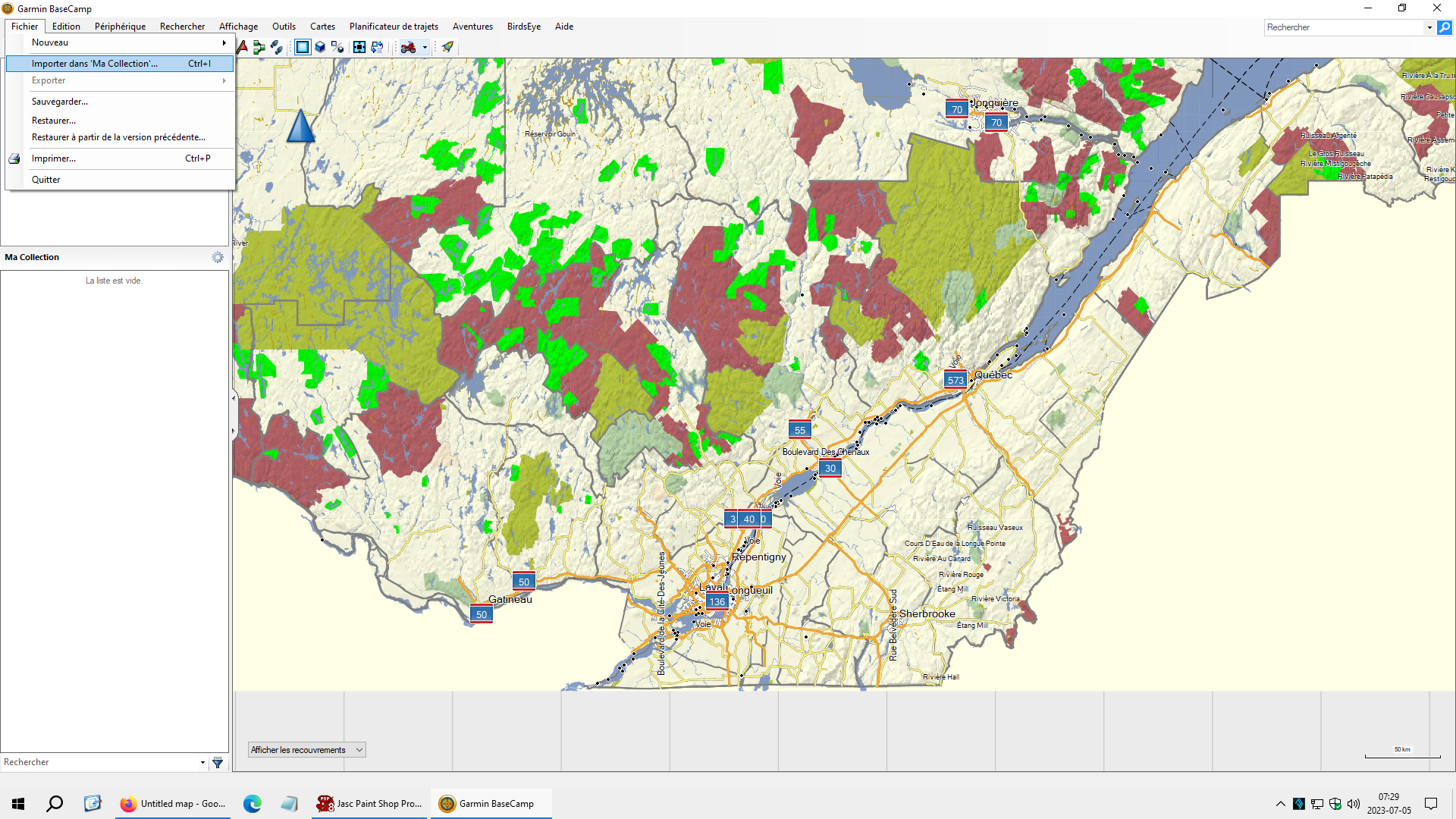Click the Ma Collection gear settings icon
This screenshot has height=819, width=1456.
click(218, 257)
